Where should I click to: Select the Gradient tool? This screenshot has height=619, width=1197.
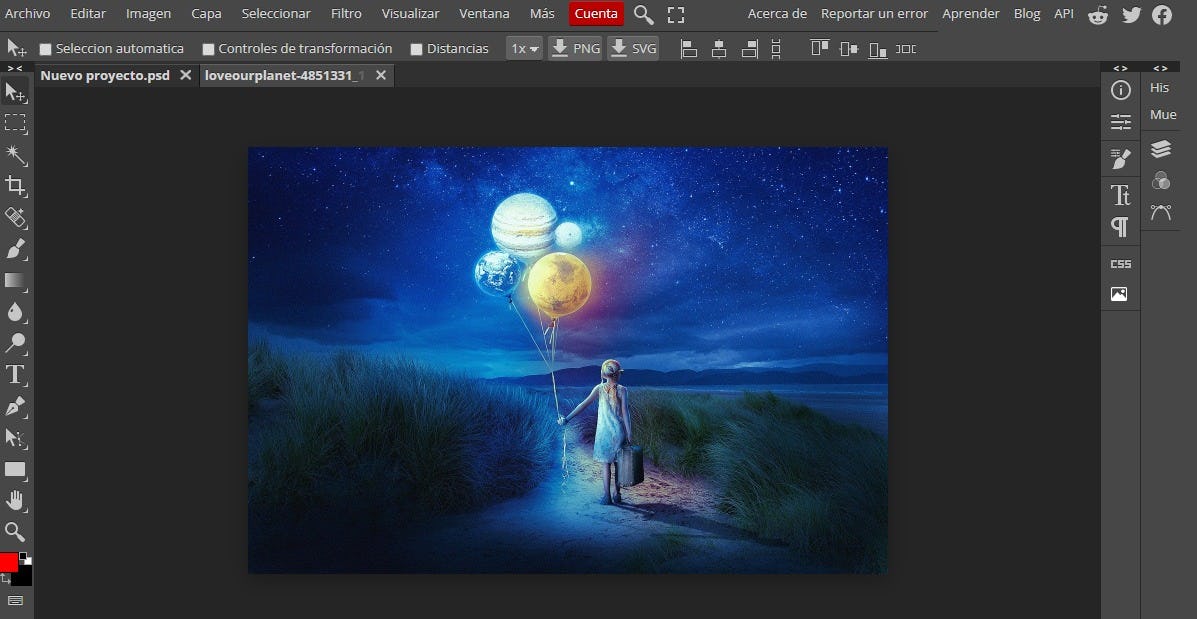coord(15,281)
